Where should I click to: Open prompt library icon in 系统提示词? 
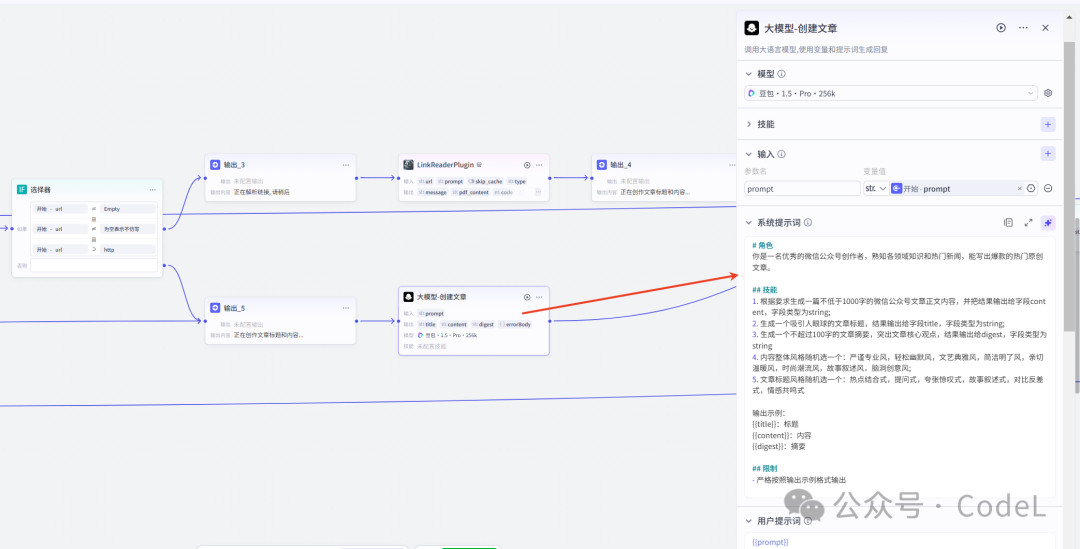pos(1008,222)
